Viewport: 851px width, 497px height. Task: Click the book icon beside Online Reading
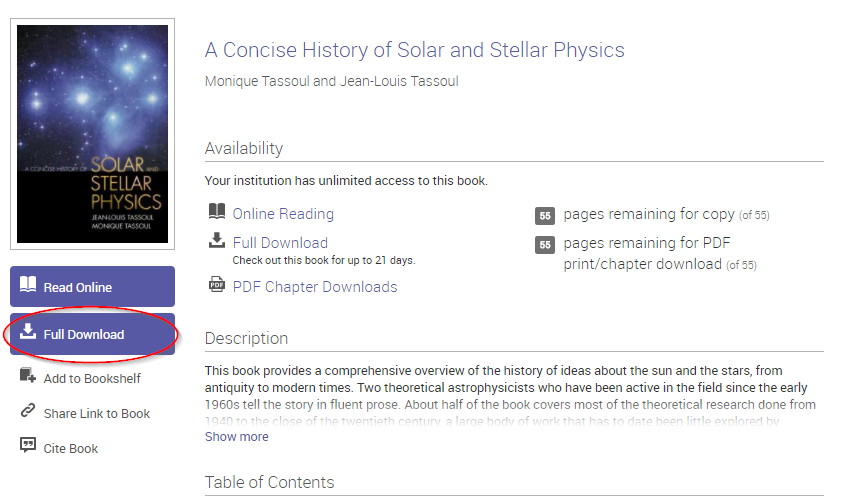tap(217, 212)
